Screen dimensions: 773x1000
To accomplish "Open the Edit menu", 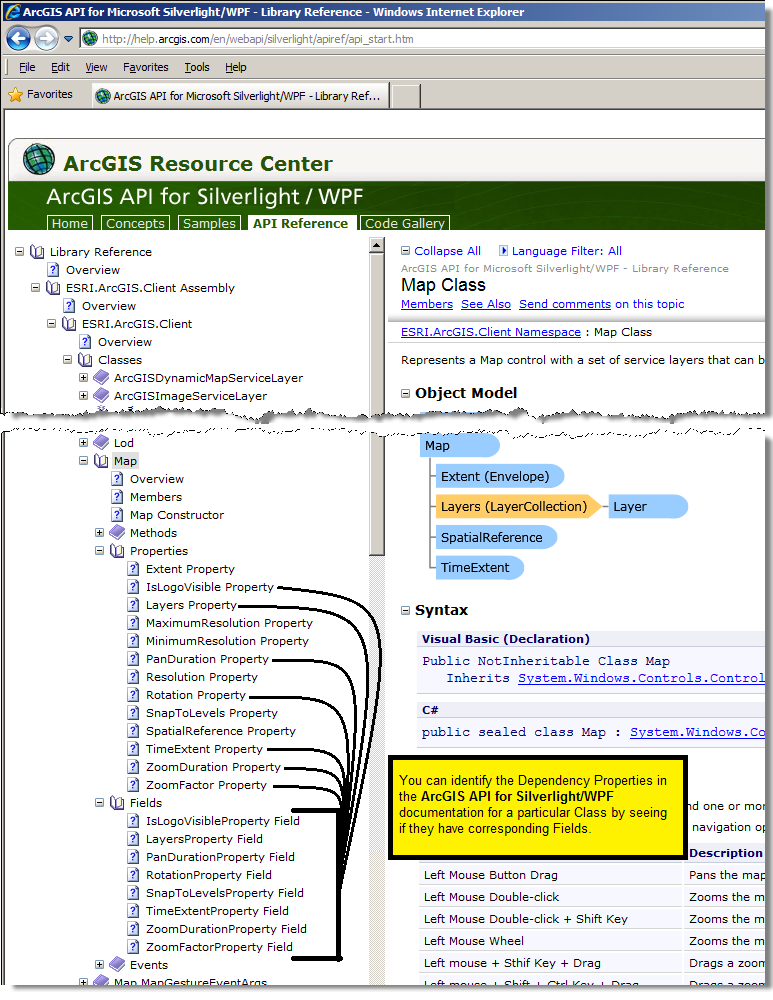I will (x=60, y=67).
